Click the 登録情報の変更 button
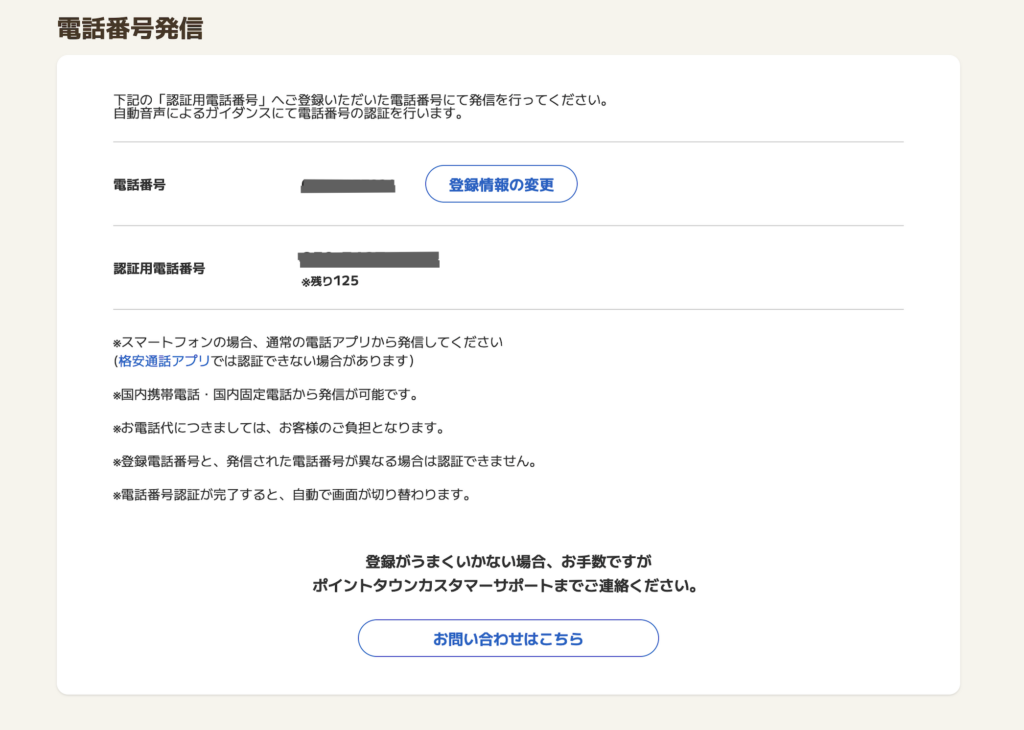This screenshot has width=1024, height=730. click(x=501, y=184)
